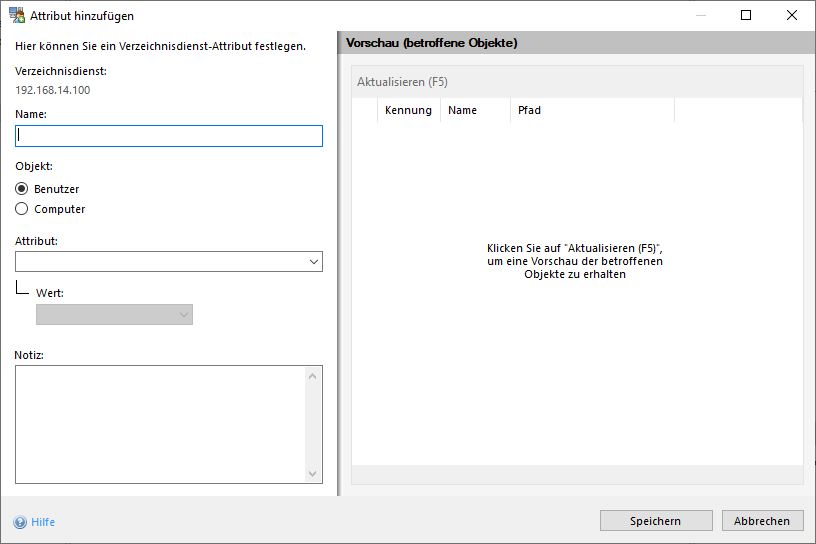Click the Pfad column header
This screenshot has height=544, width=816.
(x=530, y=110)
